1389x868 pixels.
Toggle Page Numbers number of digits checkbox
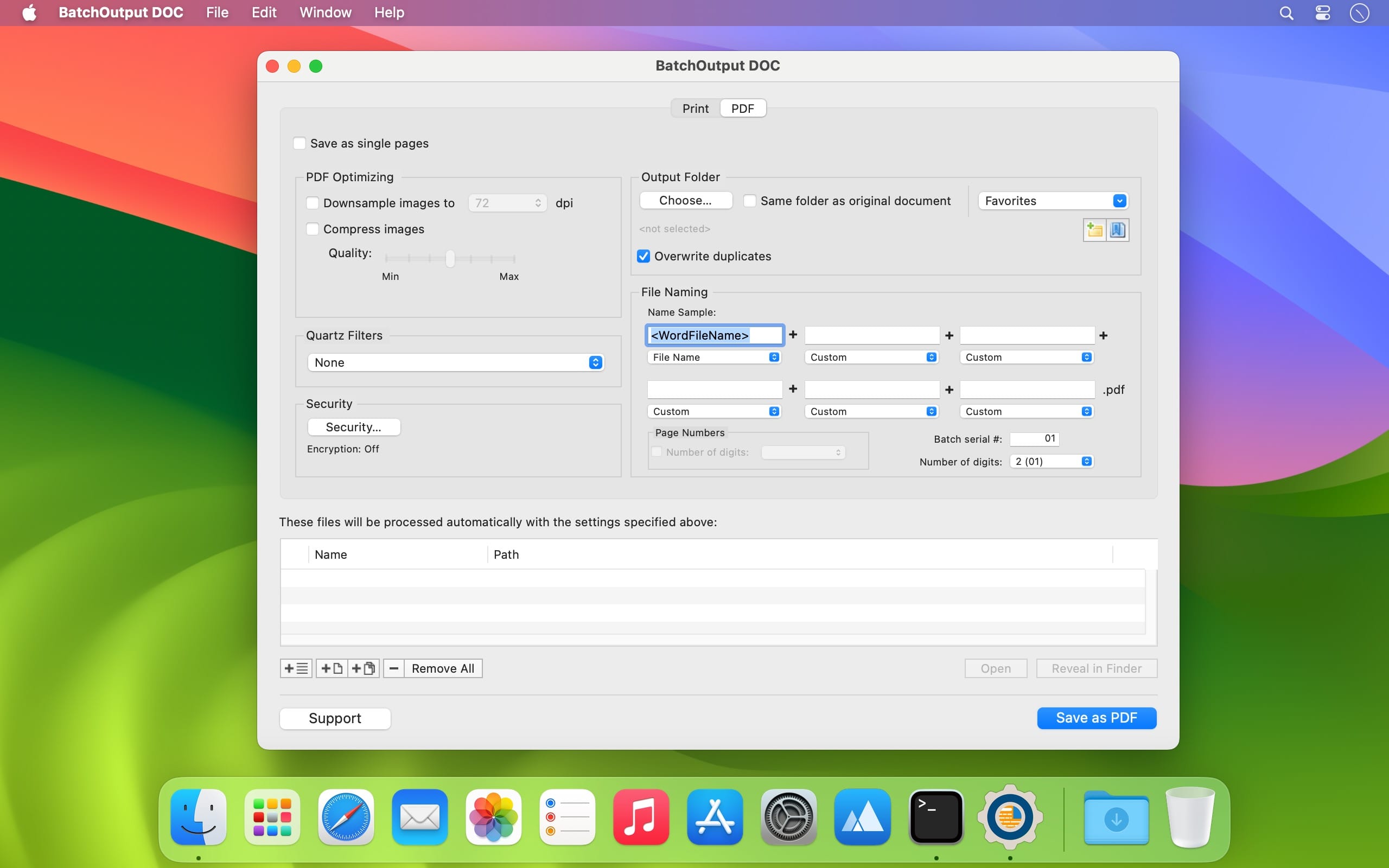pyautogui.click(x=657, y=452)
